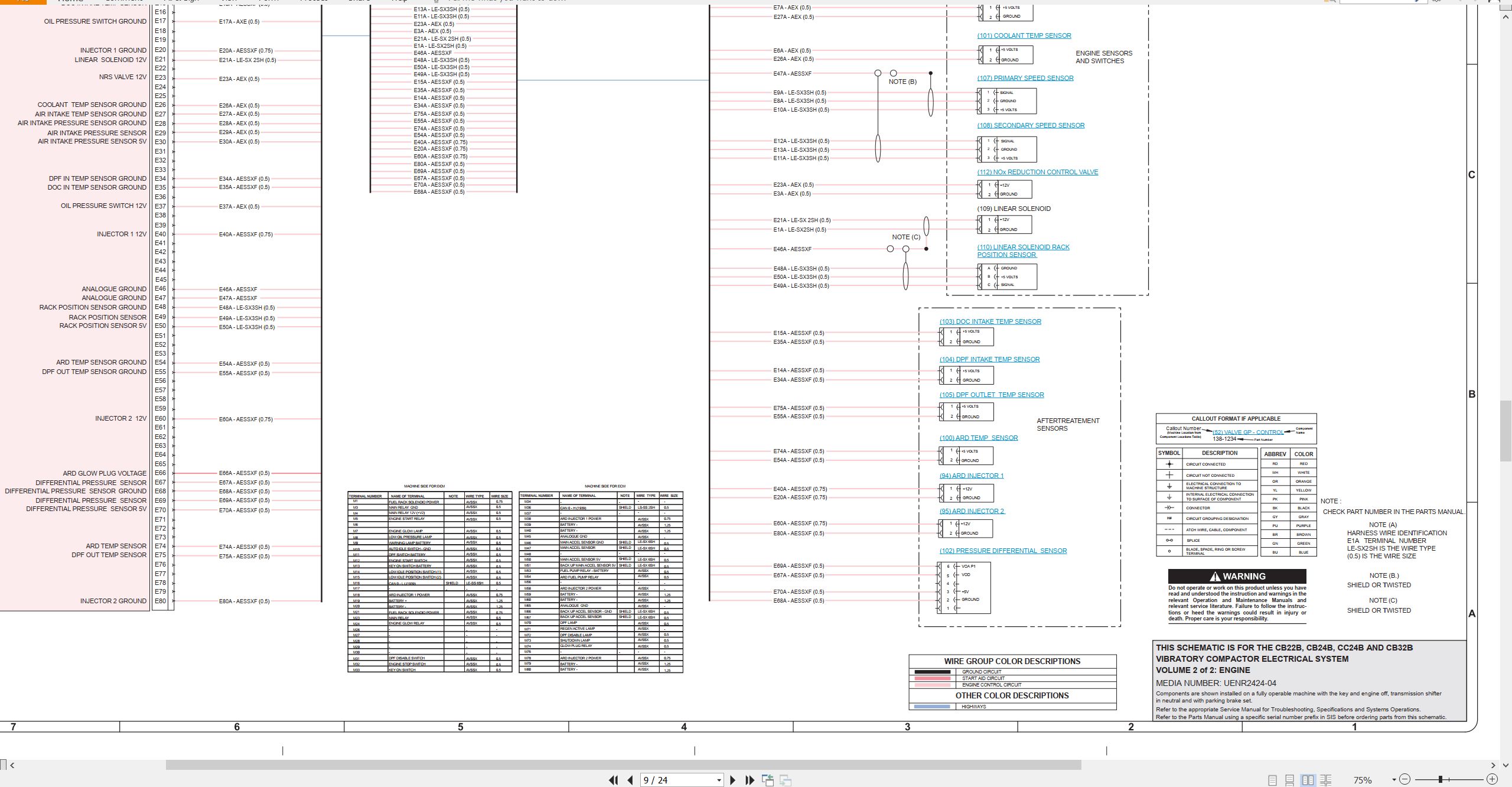Open the (102) PRESSURE DIFFERENTIAL SENSOR link
1512x787 pixels.
pyautogui.click(x=1003, y=551)
